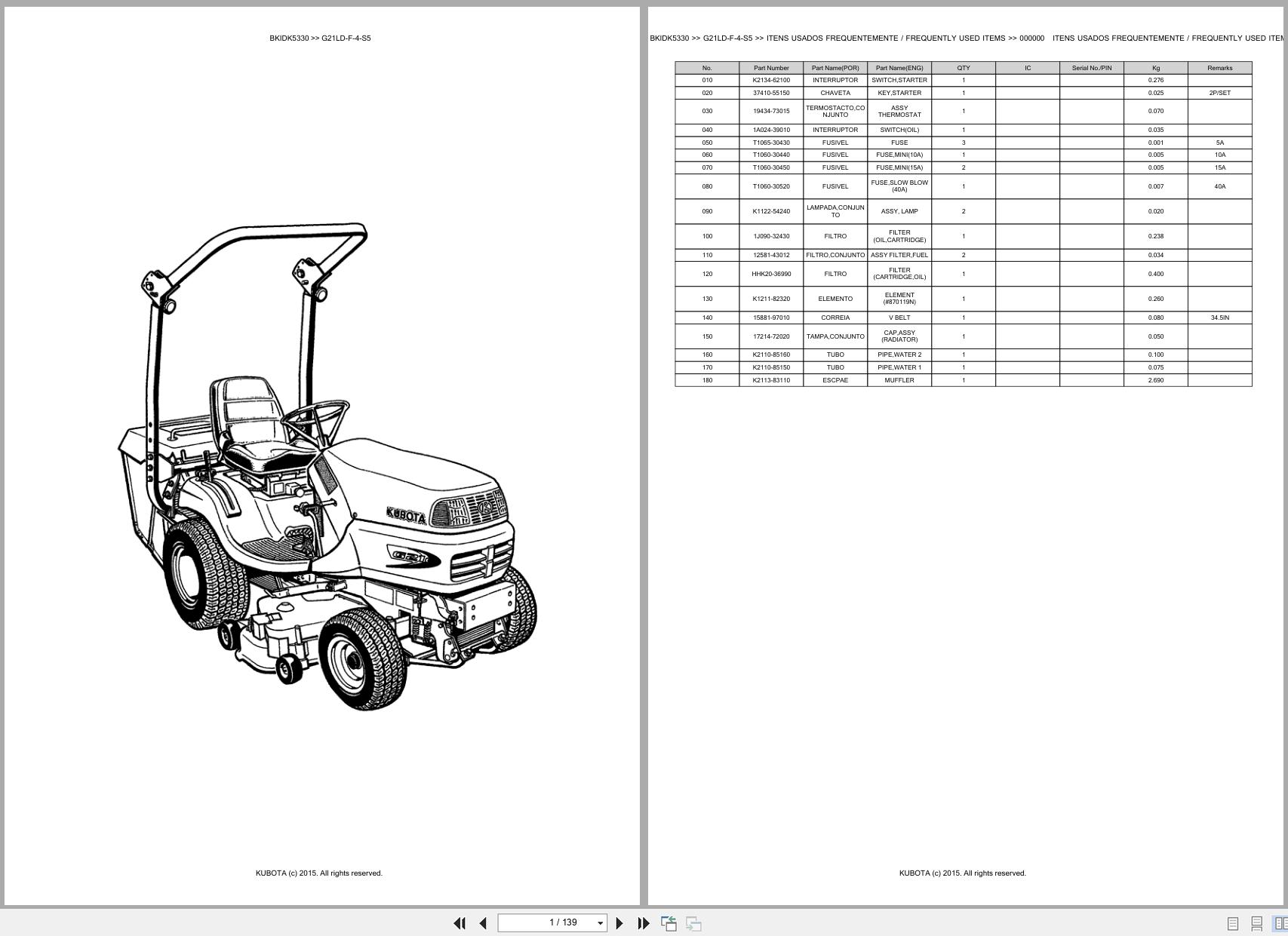
Task: Click the Kg column header
Action: pos(1156,68)
